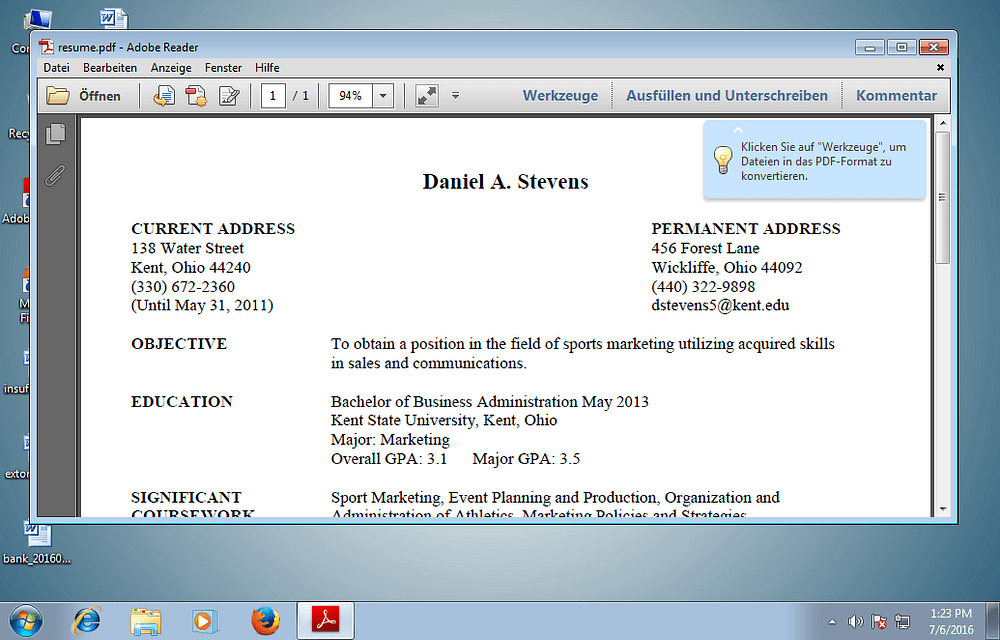Screen dimensions: 1000x640
Task: Click the volume speaker tray icon
Action: tap(855, 621)
